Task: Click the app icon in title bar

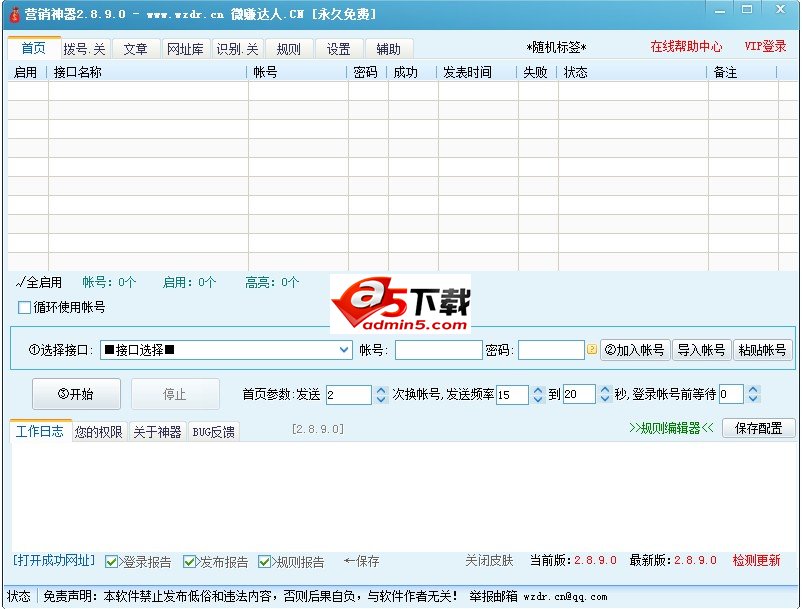Action: (14, 14)
